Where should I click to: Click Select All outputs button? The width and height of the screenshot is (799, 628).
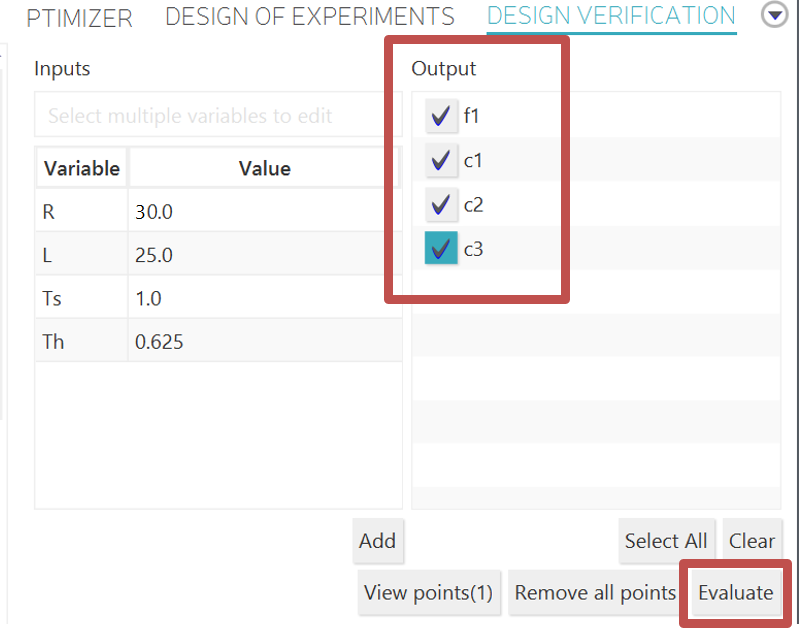click(x=665, y=541)
